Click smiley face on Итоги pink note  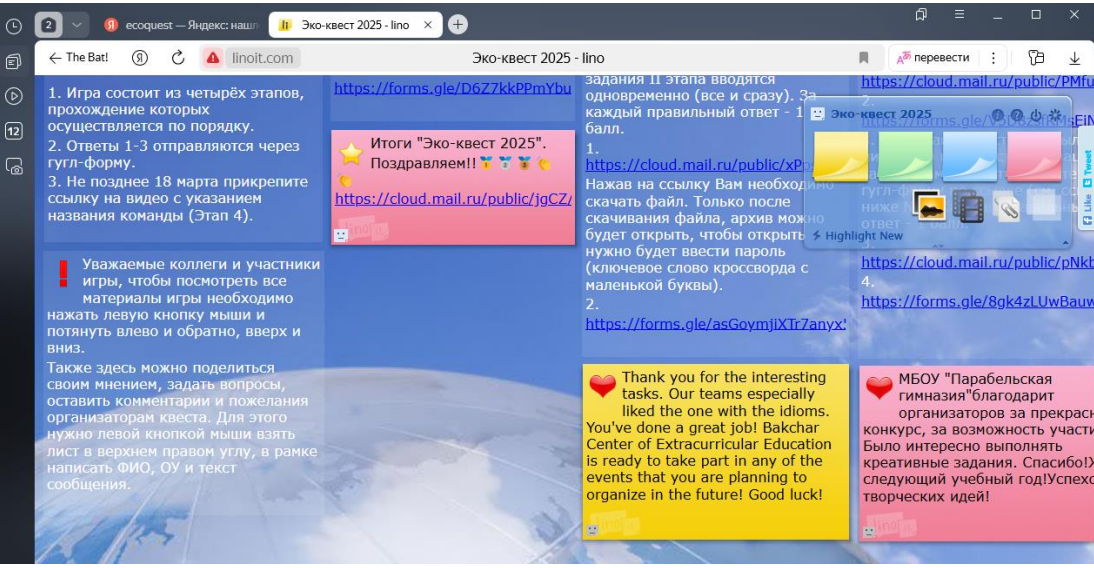(340, 235)
